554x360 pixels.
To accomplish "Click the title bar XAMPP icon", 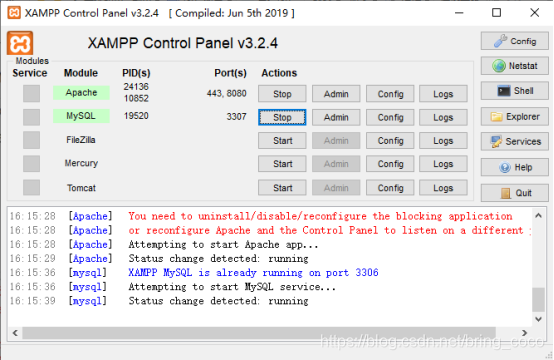I will point(14,13).
